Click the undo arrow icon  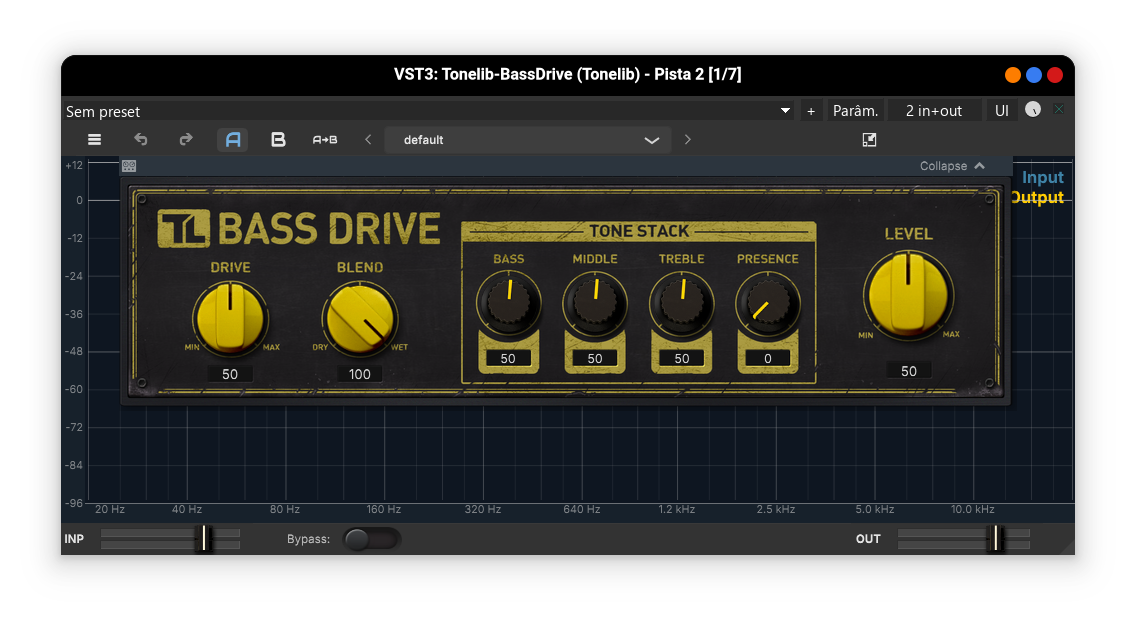pos(140,139)
